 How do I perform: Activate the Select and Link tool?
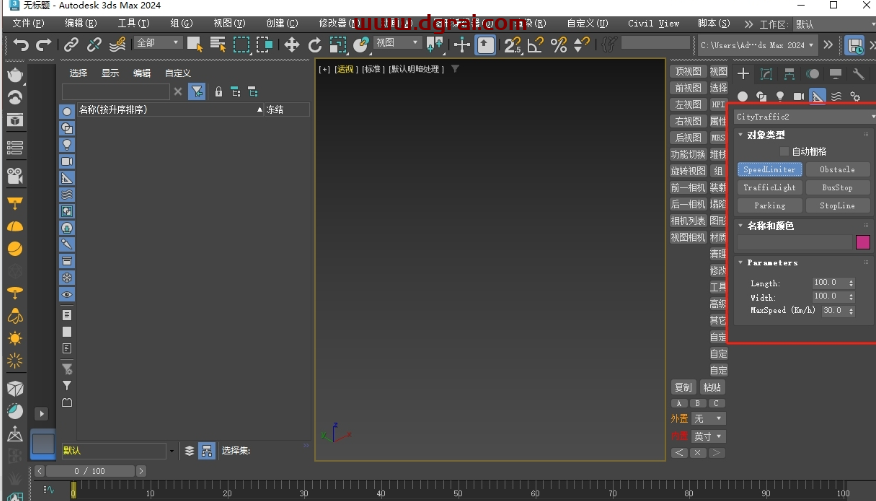tap(71, 45)
